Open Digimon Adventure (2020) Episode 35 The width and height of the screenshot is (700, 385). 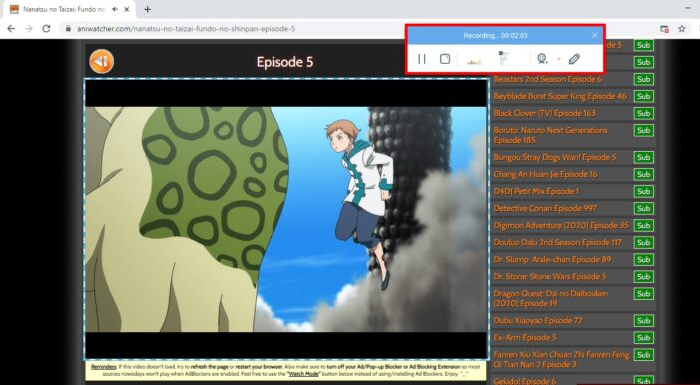click(561, 225)
